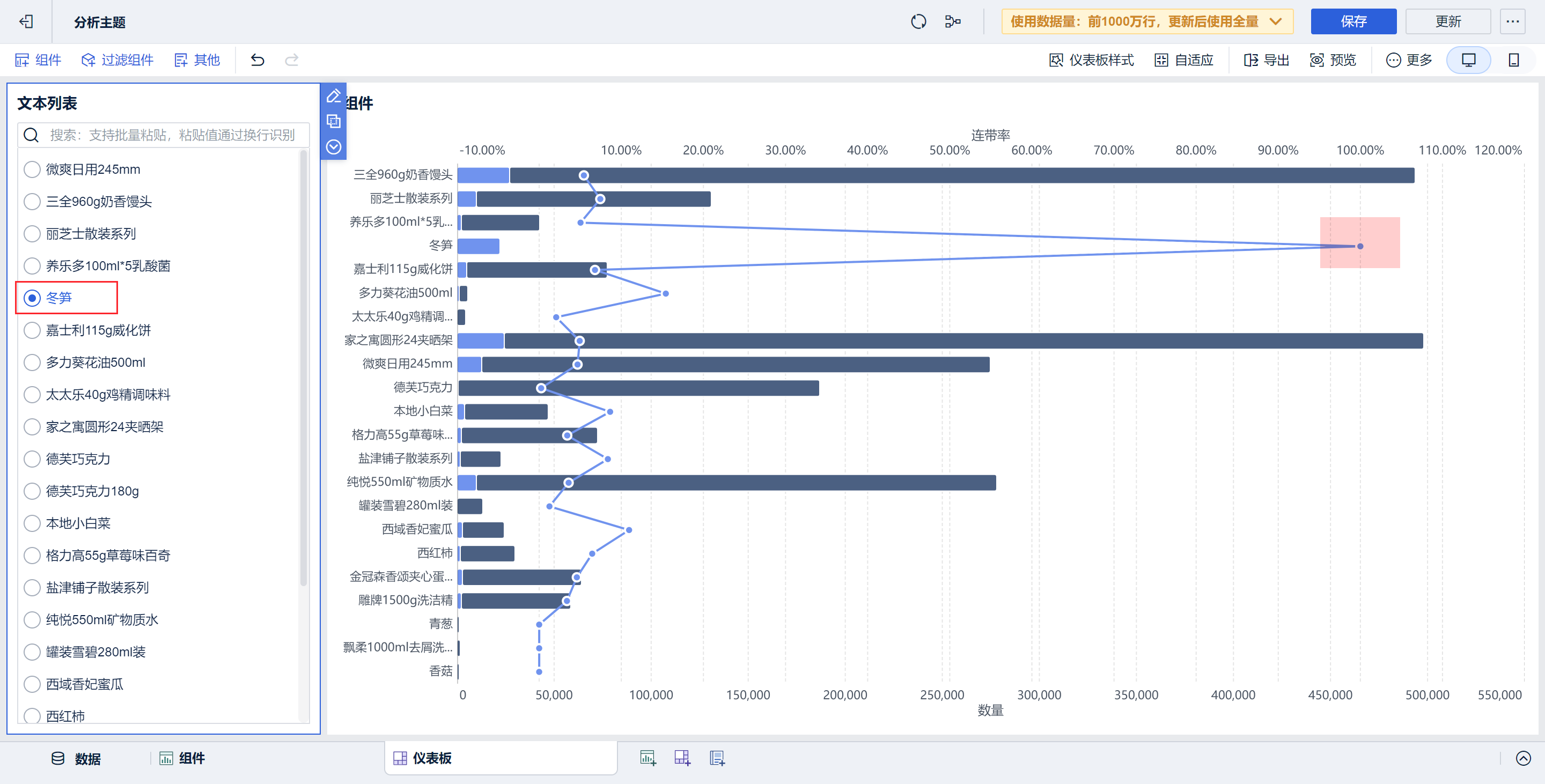The height and width of the screenshot is (784, 1545).
Task: Click the exit/back icon at top left
Action: point(26,21)
